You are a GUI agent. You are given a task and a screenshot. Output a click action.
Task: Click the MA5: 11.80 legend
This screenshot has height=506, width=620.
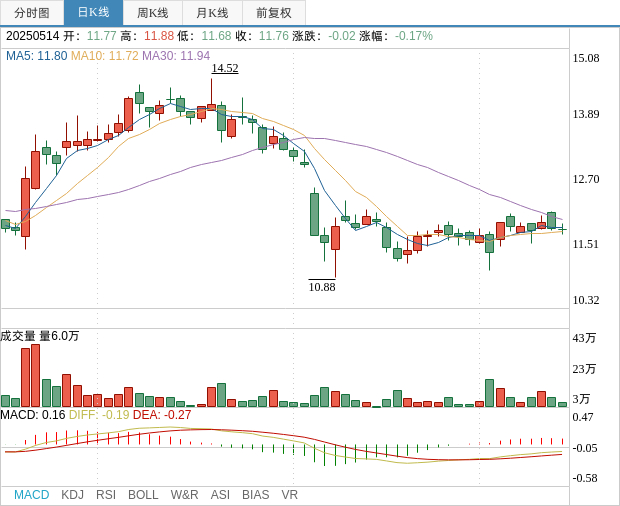[36, 56]
